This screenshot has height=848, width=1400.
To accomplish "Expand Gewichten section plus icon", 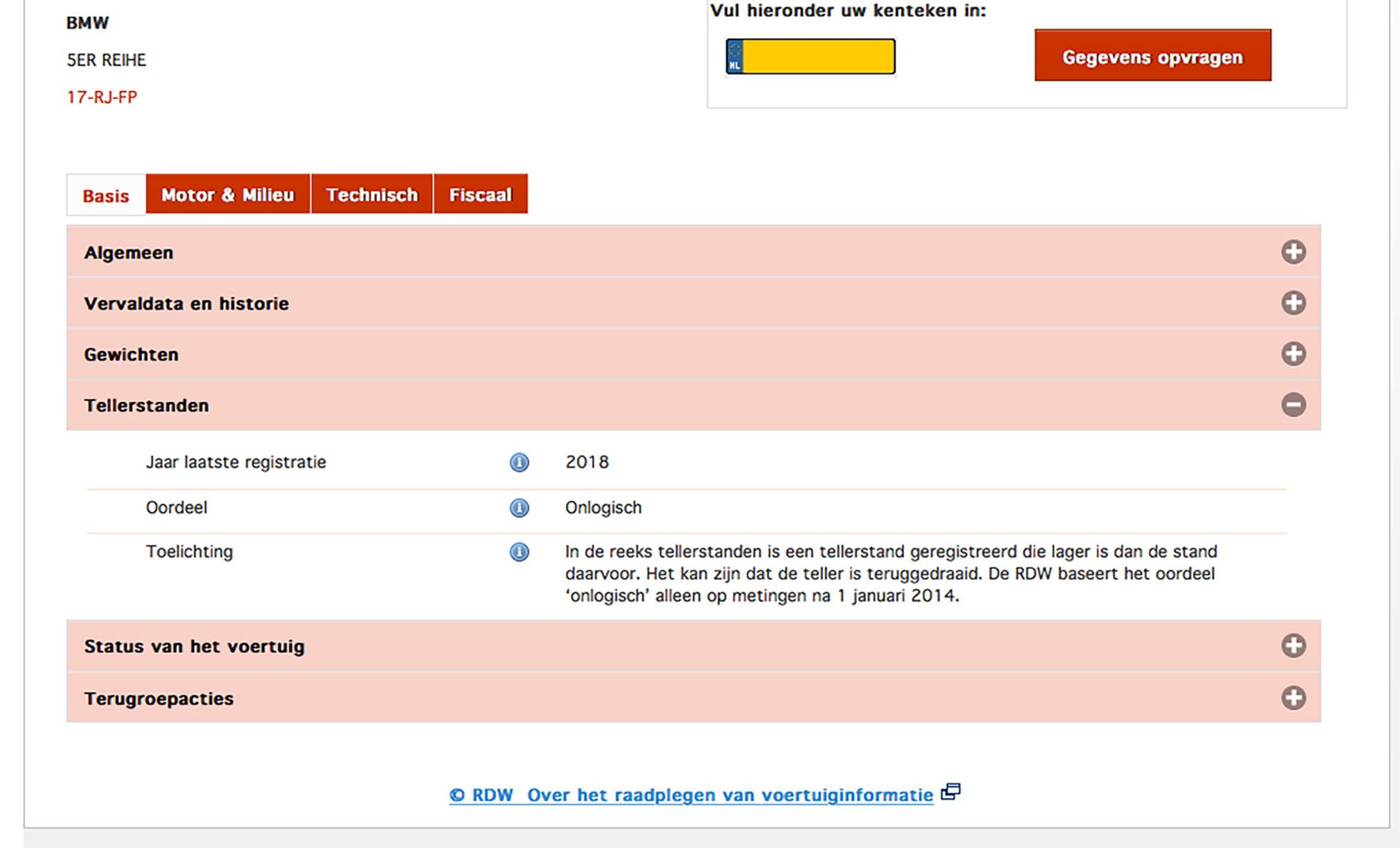I will 1294,354.
